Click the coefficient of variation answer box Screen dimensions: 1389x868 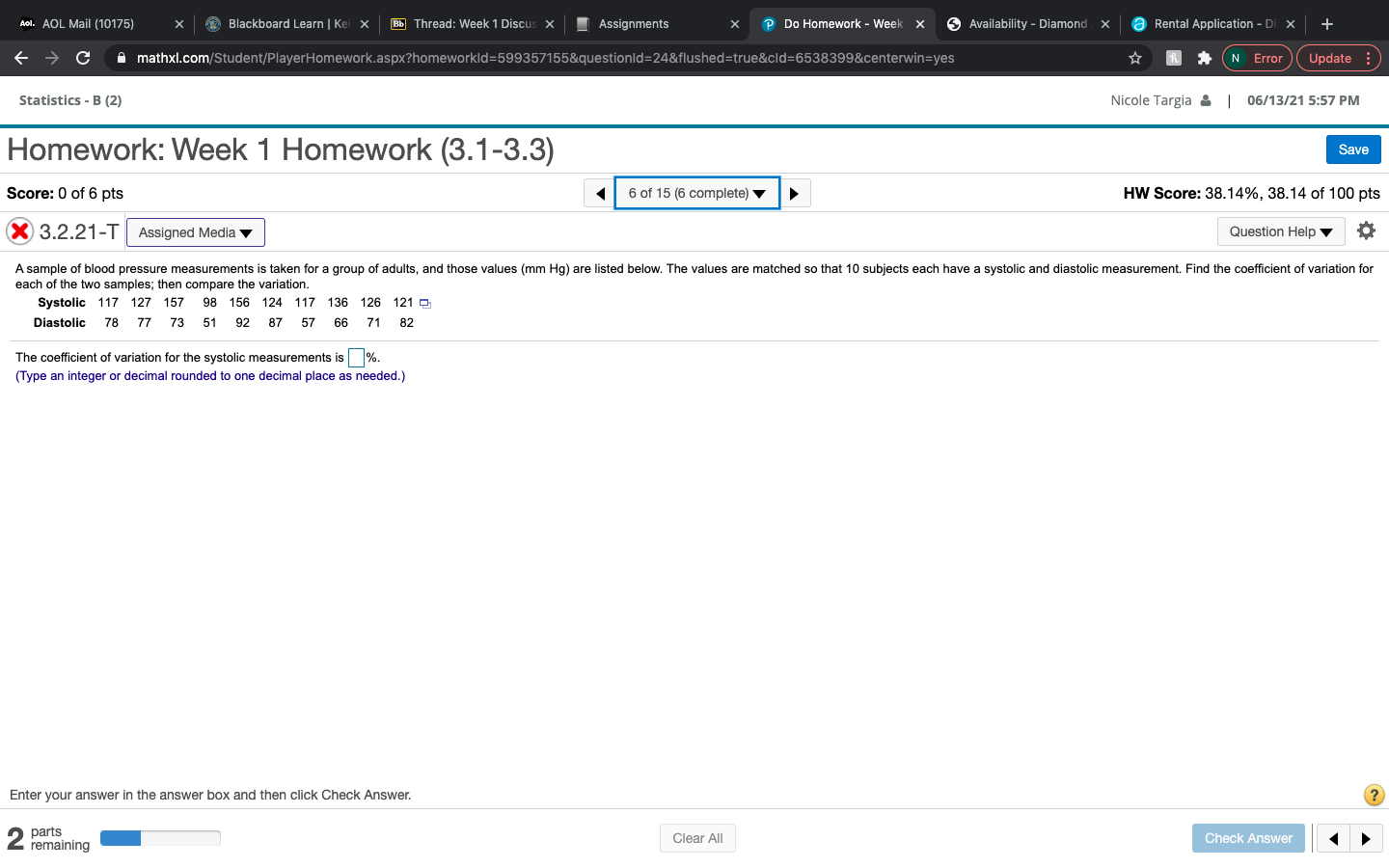356,357
